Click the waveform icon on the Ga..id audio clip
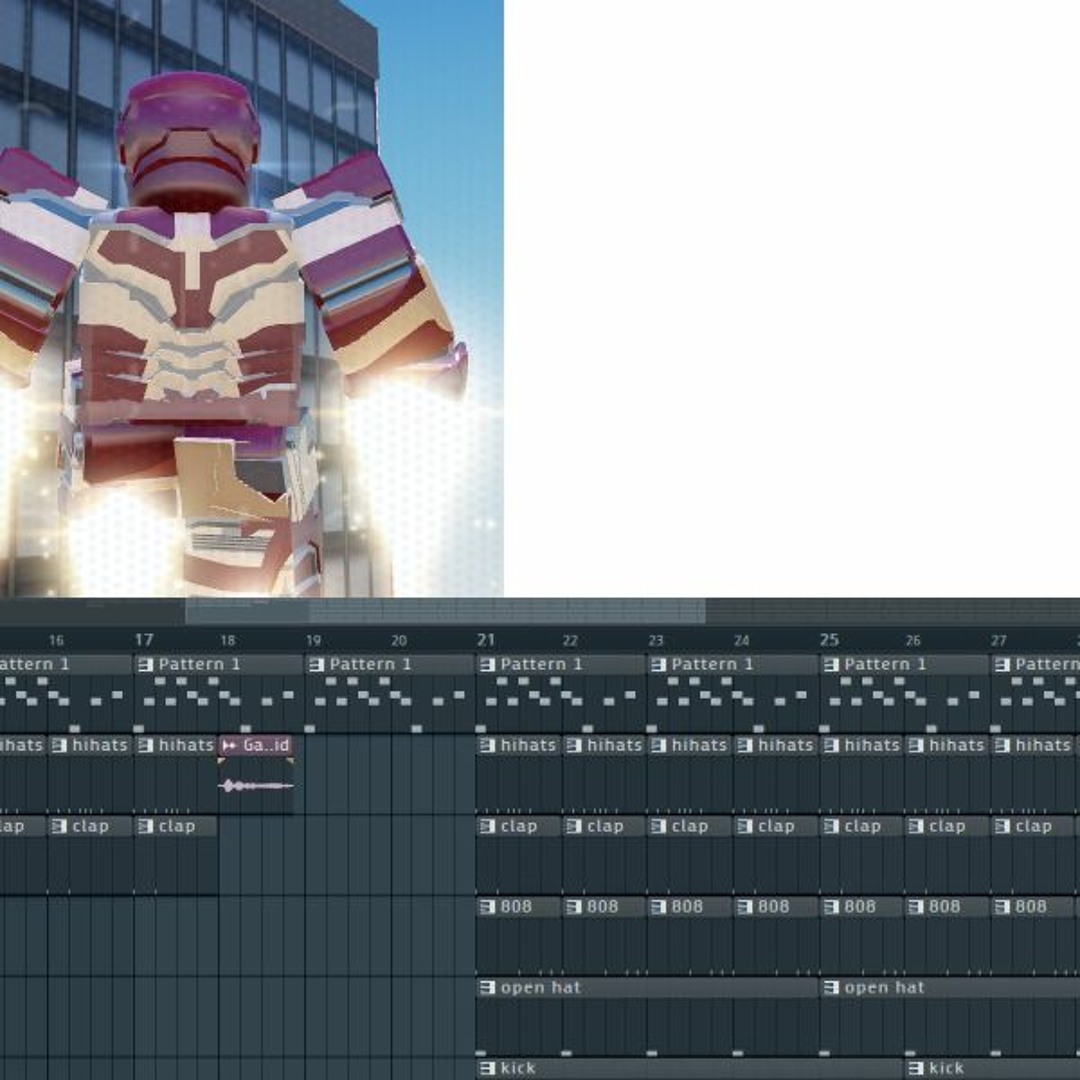 tap(230, 745)
